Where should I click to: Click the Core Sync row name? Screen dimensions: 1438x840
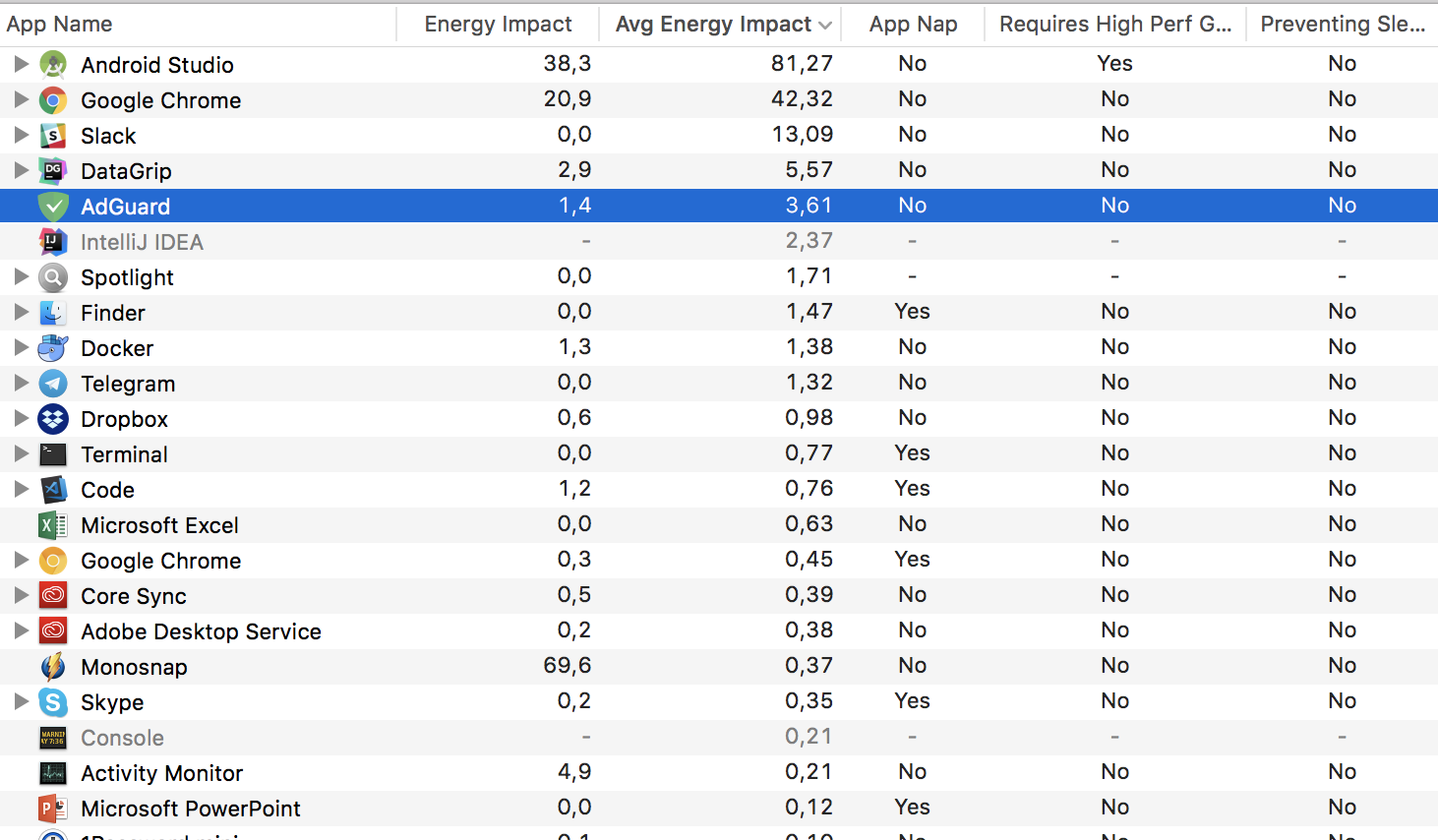click(x=134, y=596)
